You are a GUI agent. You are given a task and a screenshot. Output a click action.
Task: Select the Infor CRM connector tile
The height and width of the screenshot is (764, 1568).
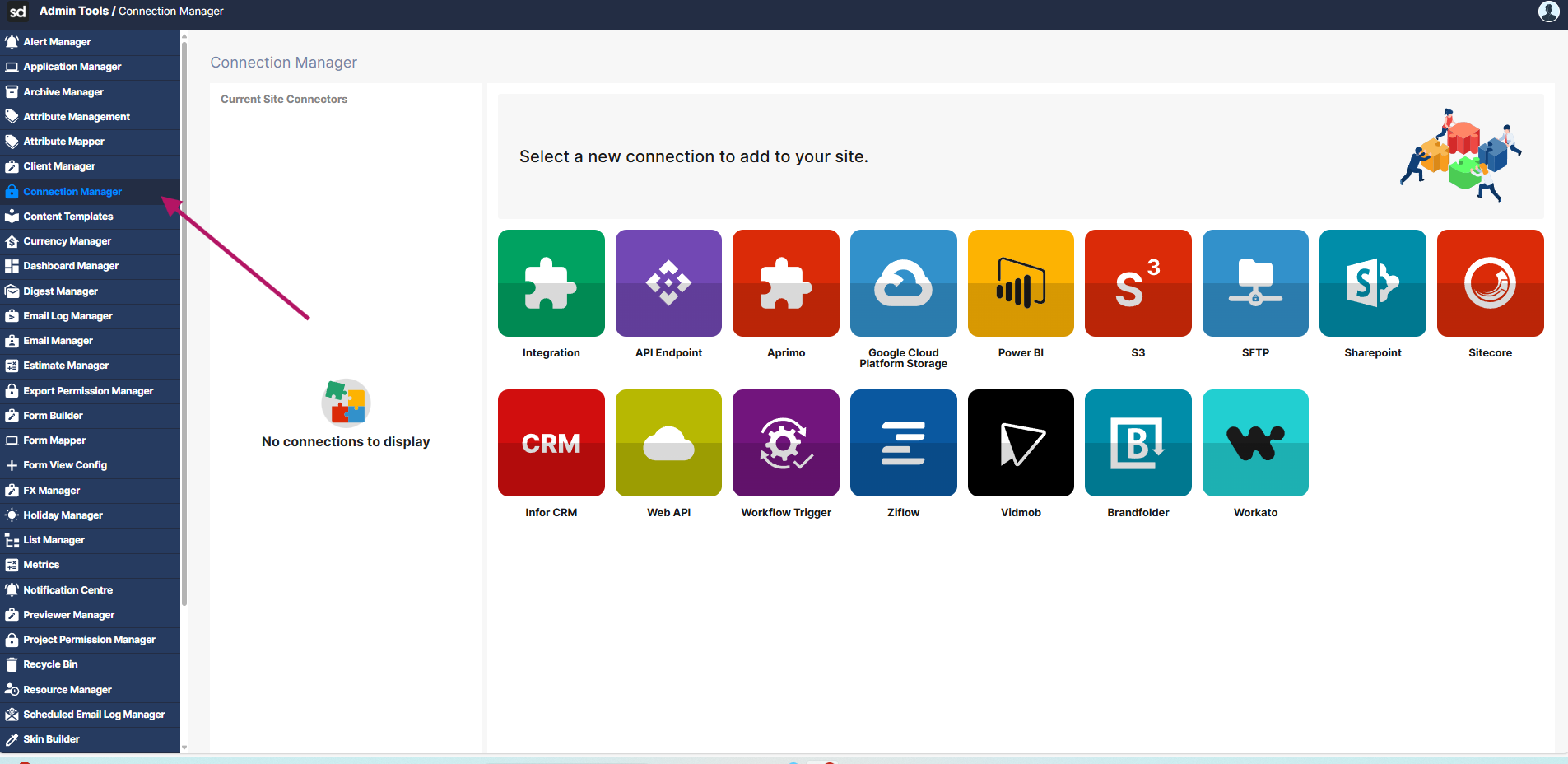click(x=551, y=443)
